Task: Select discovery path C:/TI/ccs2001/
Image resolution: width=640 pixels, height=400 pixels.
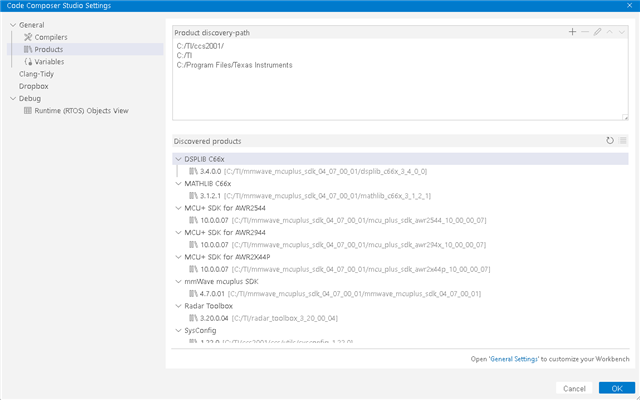Action: pos(200,46)
